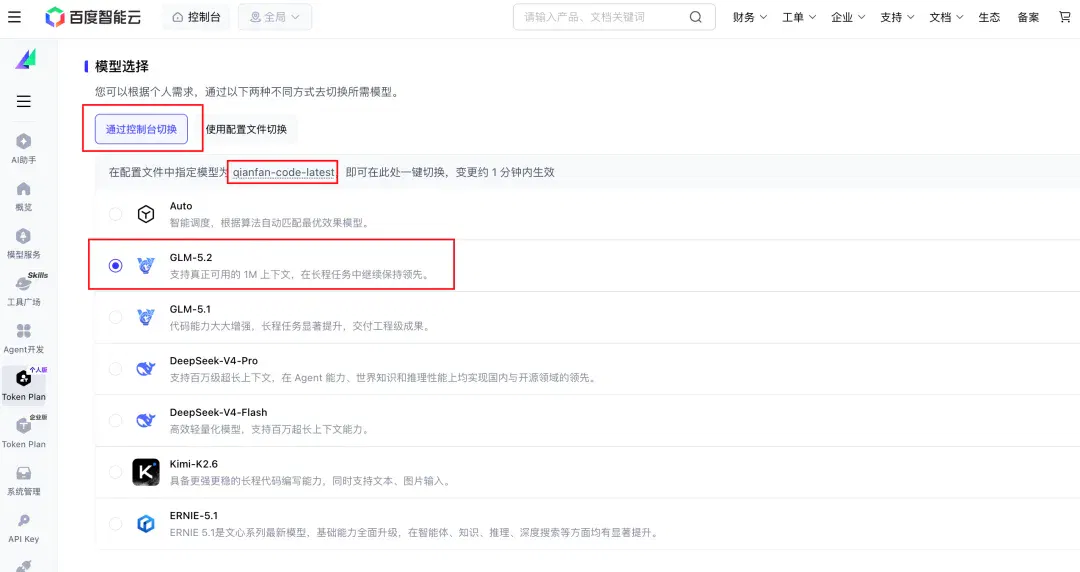Click the GLM-5.2 model logo
The height and width of the screenshot is (572, 1080).
(x=145, y=265)
